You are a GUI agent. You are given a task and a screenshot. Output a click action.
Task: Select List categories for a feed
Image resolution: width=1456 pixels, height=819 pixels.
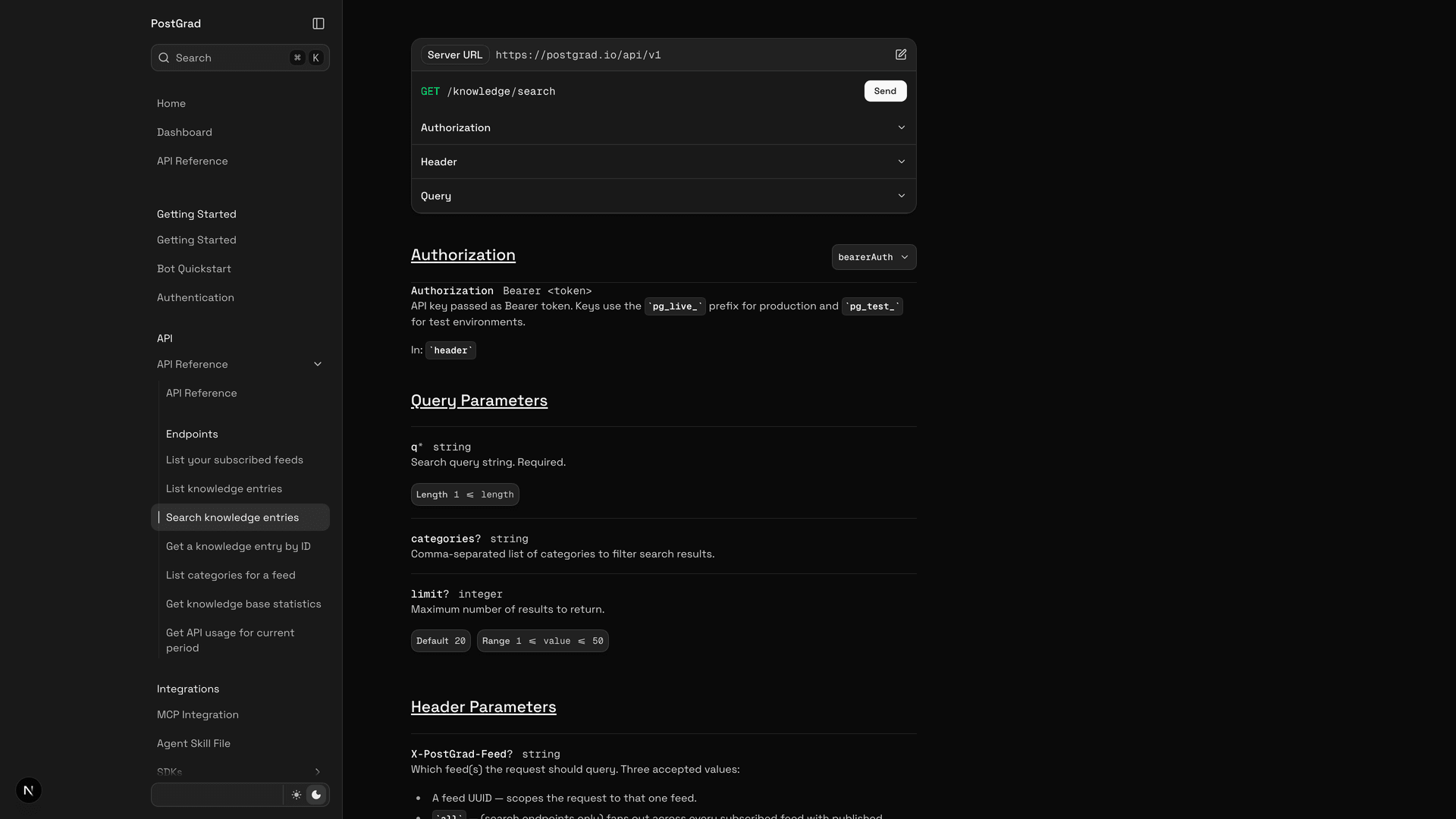tap(231, 575)
